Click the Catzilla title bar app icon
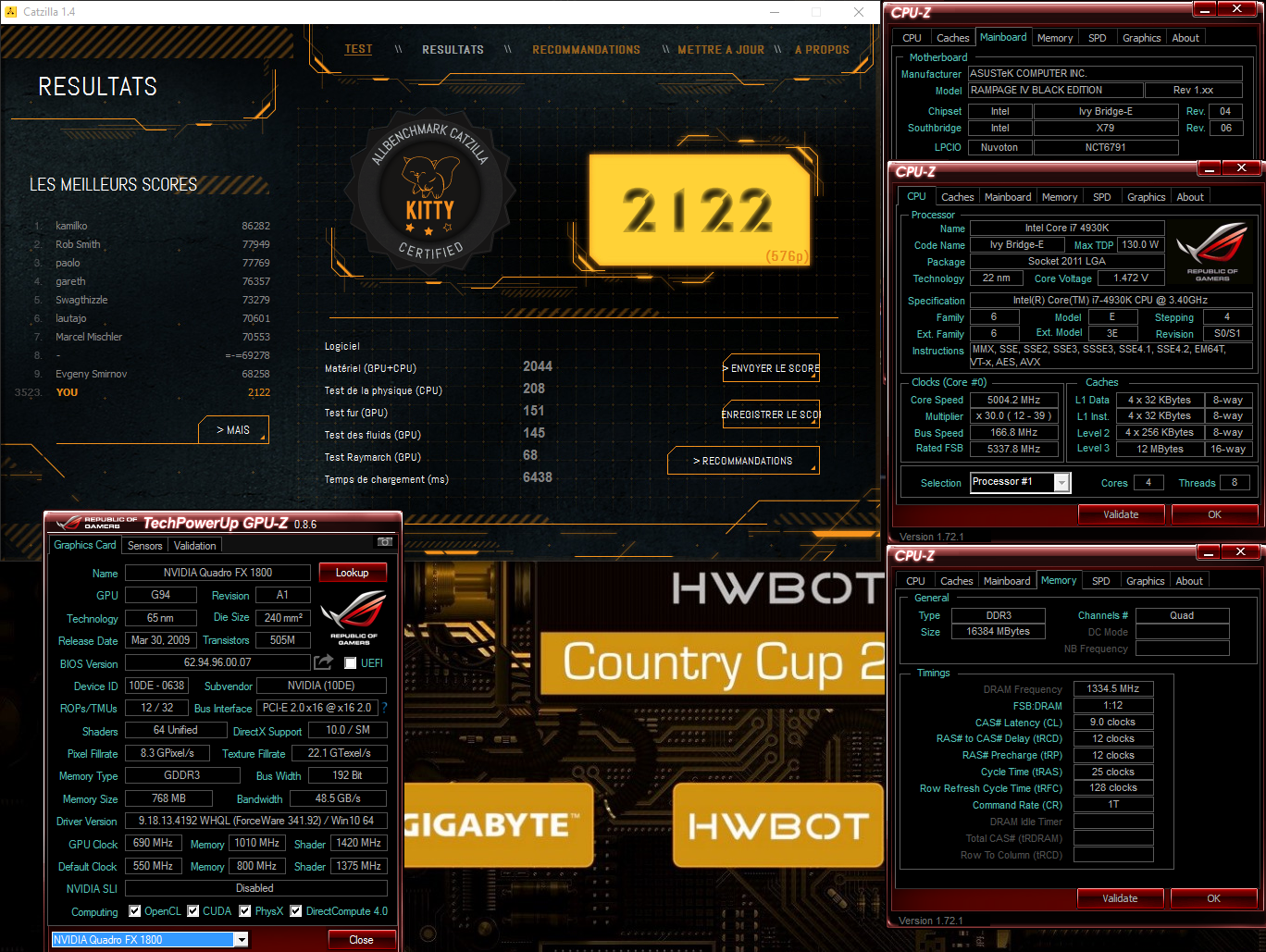Image resolution: width=1266 pixels, height=952 pixels. (x=9, y=12)
